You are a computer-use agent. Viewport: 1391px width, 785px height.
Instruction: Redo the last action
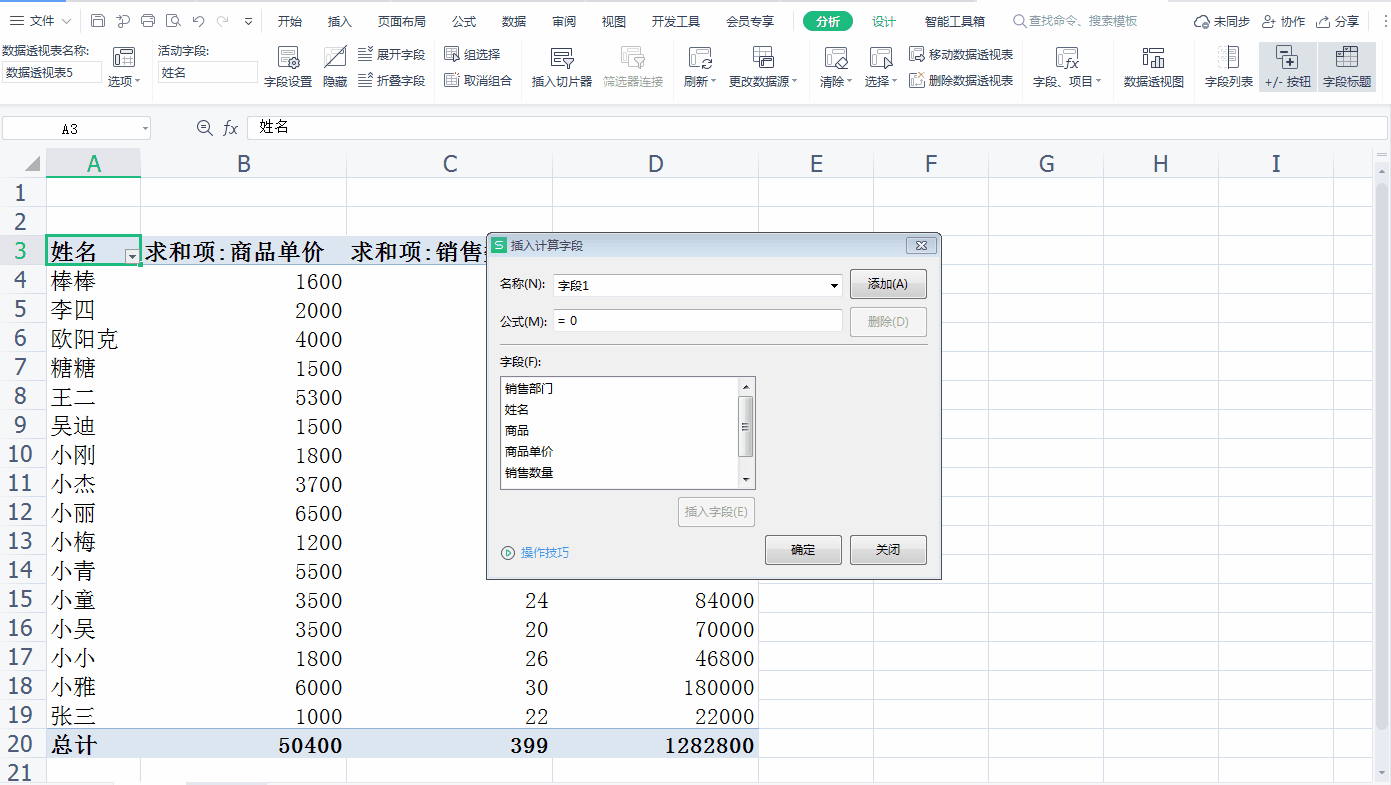[223, 21]
